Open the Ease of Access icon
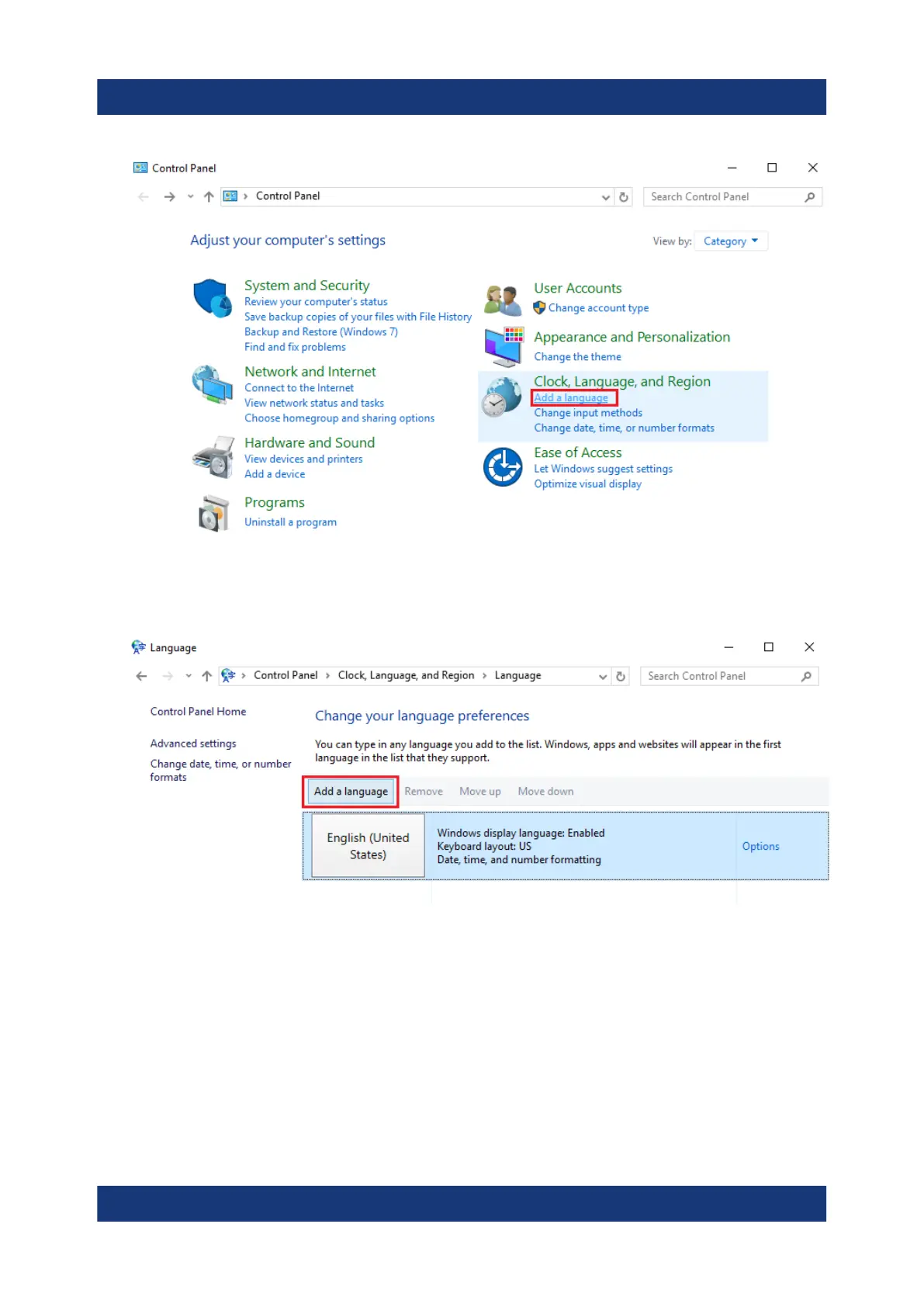Viewport: 924px width, 1307px height. [x=503, y=467]
